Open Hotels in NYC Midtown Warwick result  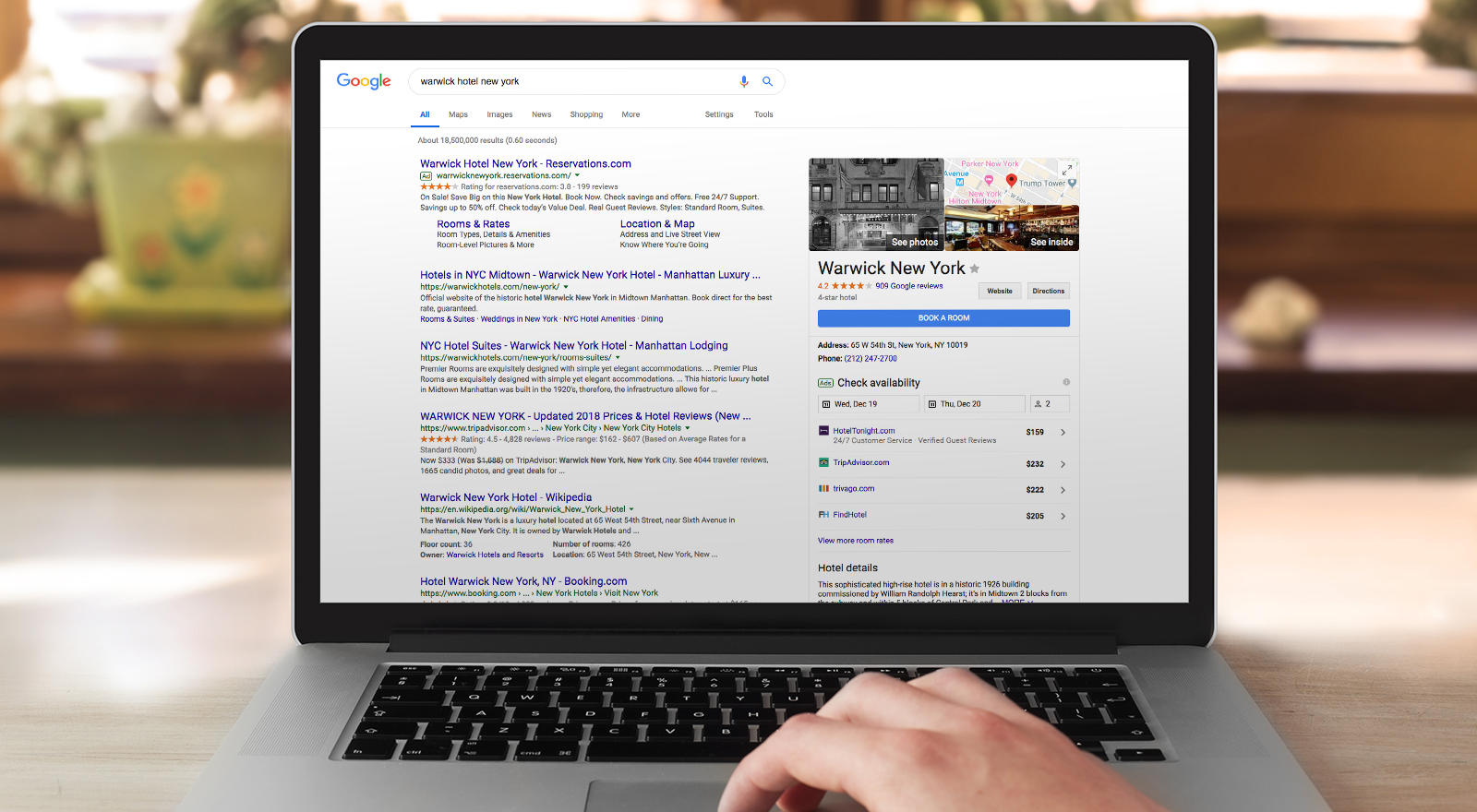pyautogui.click(x=590, y=275)
